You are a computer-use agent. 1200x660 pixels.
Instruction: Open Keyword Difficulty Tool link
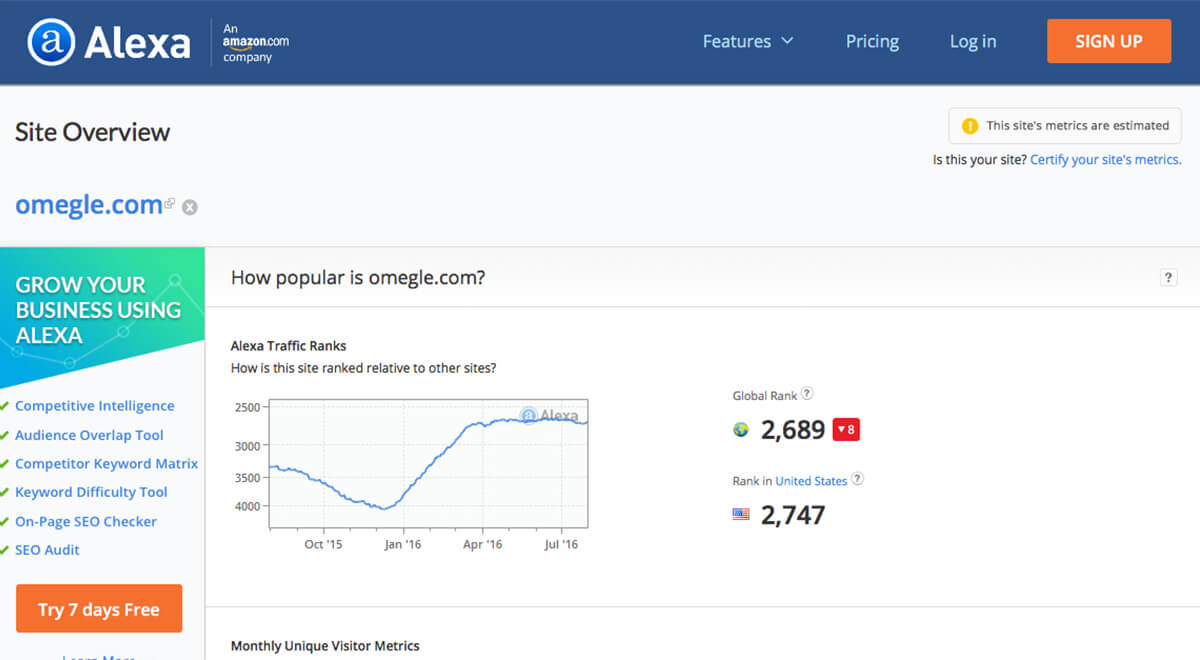click(x=91, y=492)
